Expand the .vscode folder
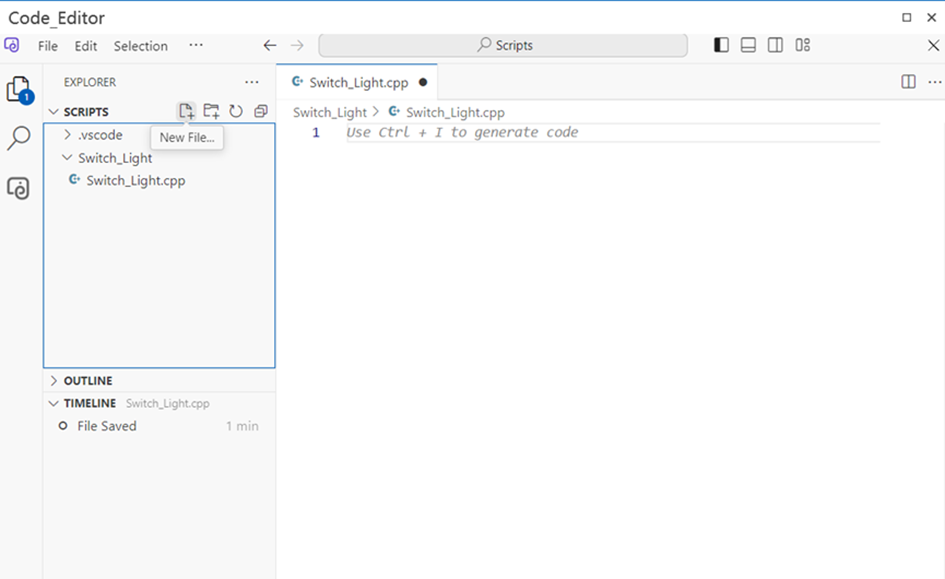 click(x=100, y=135)
